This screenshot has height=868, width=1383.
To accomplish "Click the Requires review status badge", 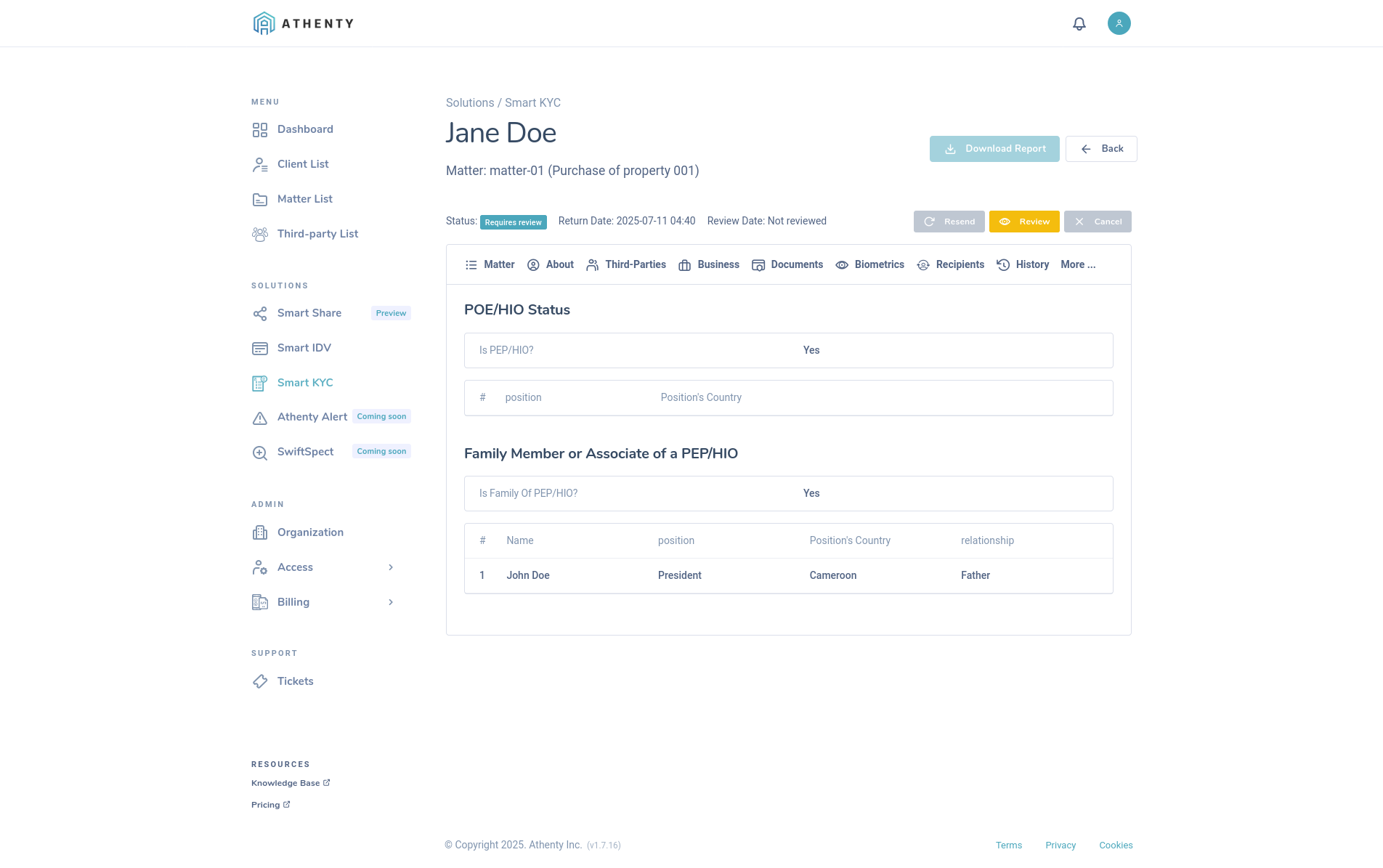I will pos(513,222).
